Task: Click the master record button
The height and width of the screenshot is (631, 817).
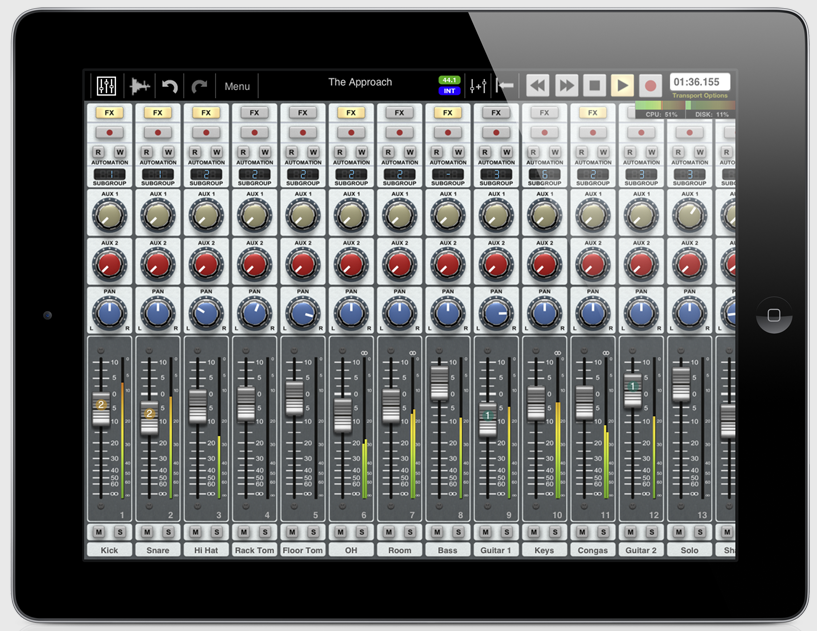Action: 650,85
